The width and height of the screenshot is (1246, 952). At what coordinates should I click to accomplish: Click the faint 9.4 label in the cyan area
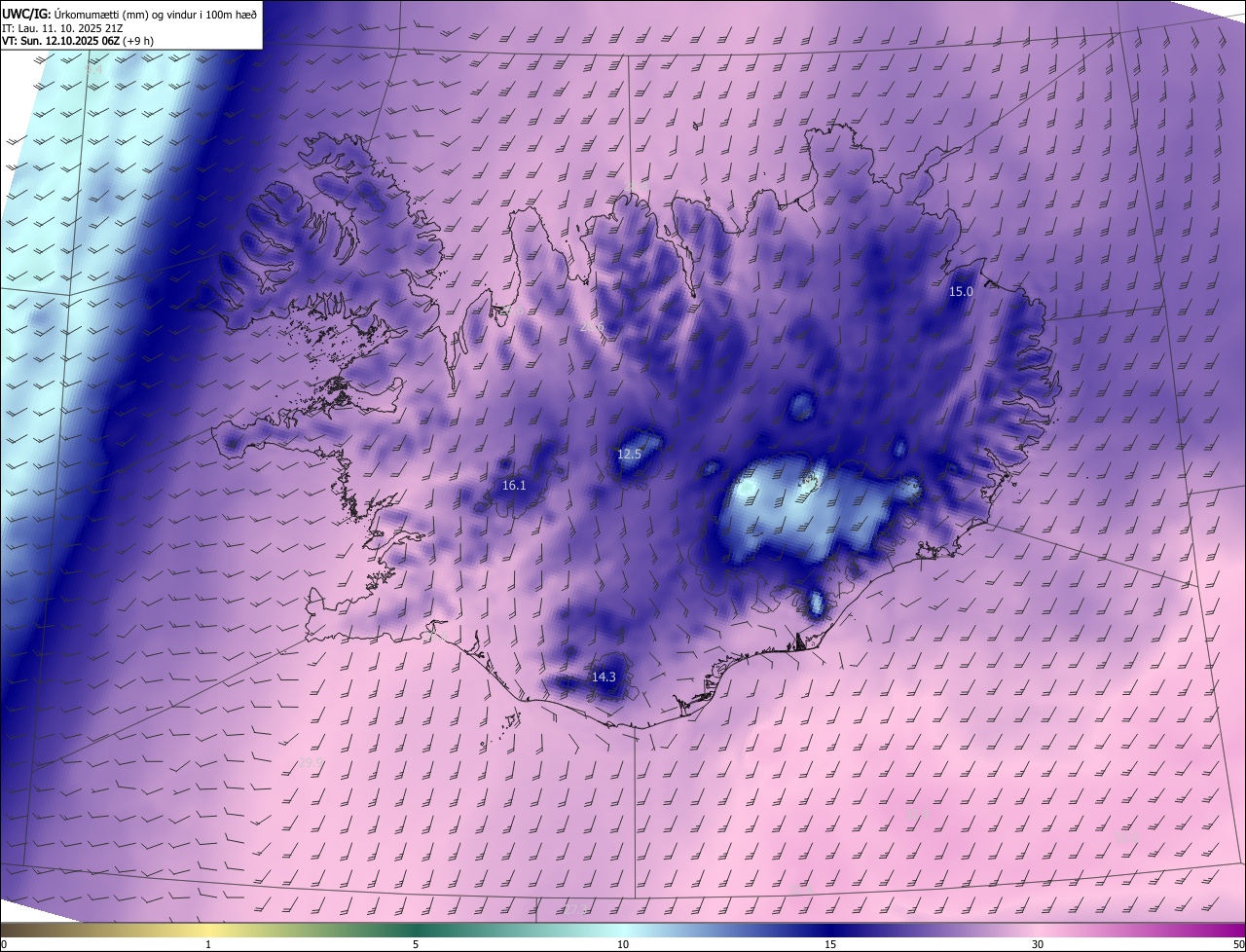click(x=92, y=69)
